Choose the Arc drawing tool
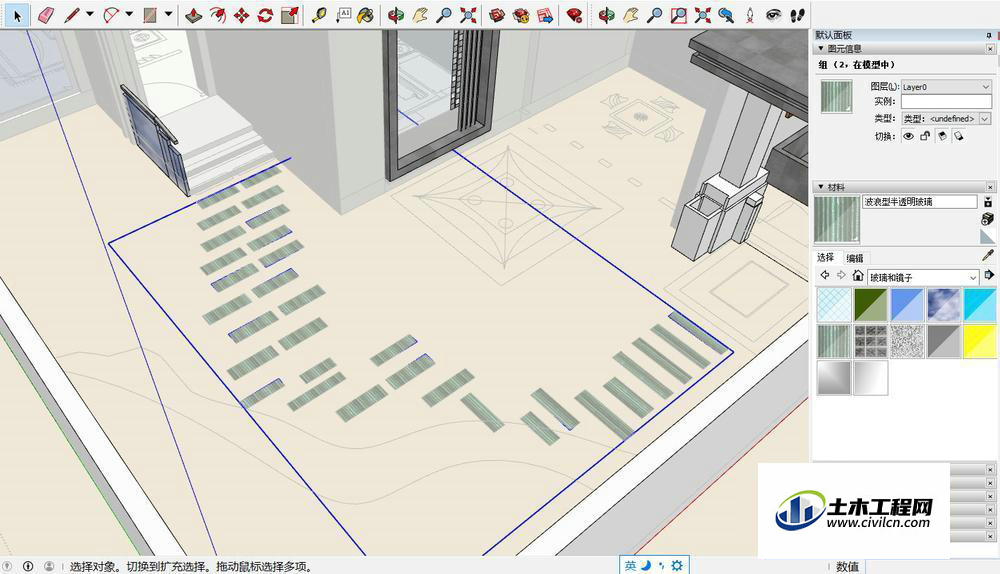The image size is (1000, 574). pos(112,15)
